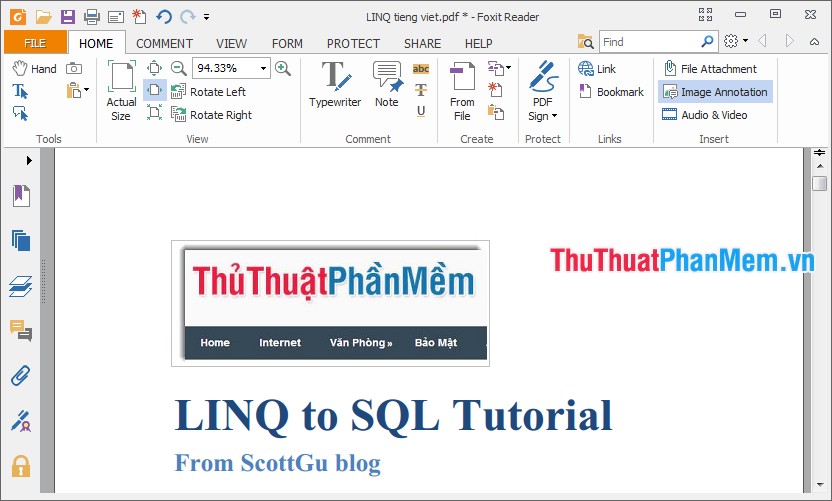The width and height of the screenshot is (832, 501).
Task: Collapse the ribbon with the caret
Action: pos(814,41)
